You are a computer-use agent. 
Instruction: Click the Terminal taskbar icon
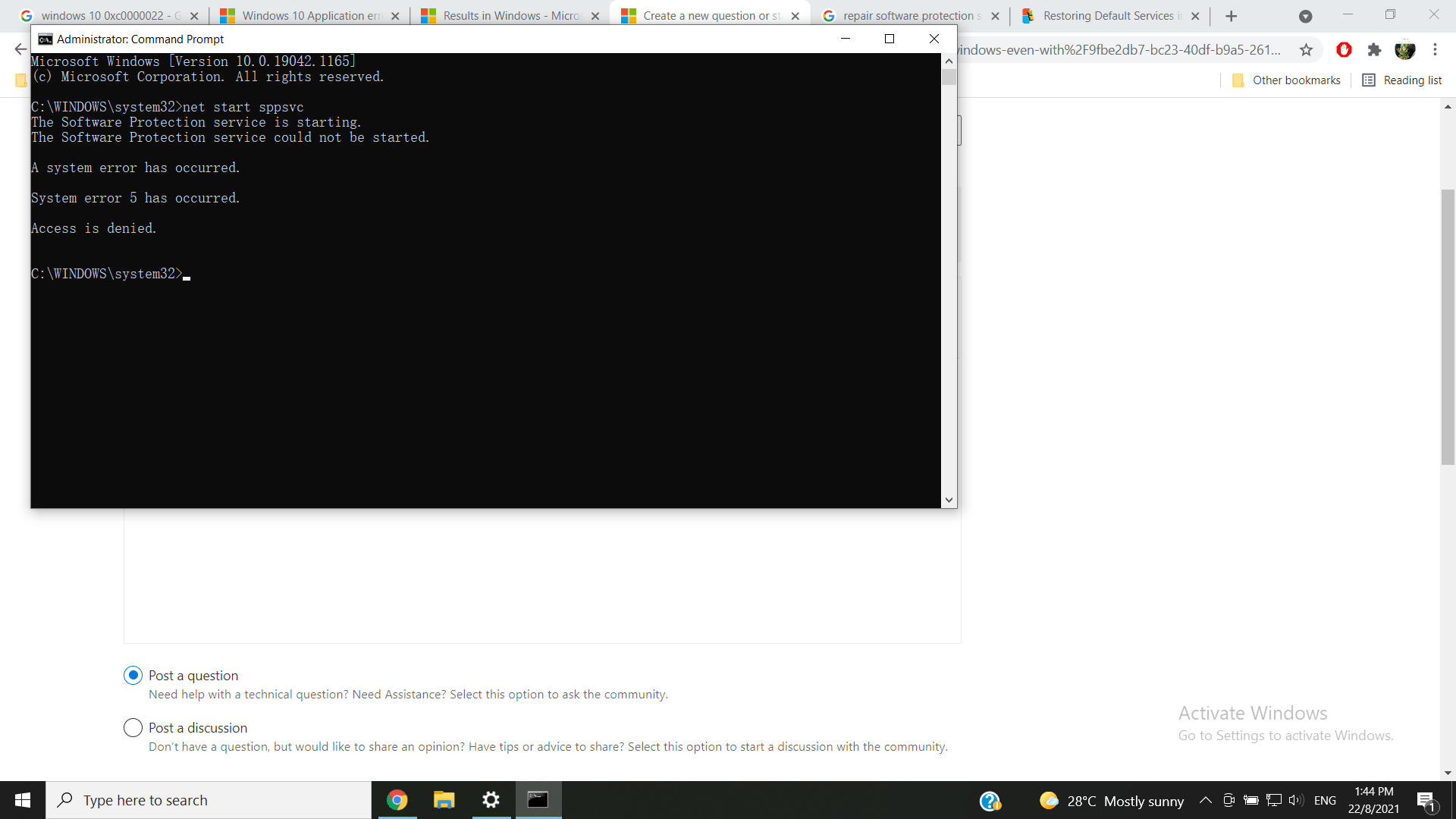pyautogui.click(x=538, y=799)
